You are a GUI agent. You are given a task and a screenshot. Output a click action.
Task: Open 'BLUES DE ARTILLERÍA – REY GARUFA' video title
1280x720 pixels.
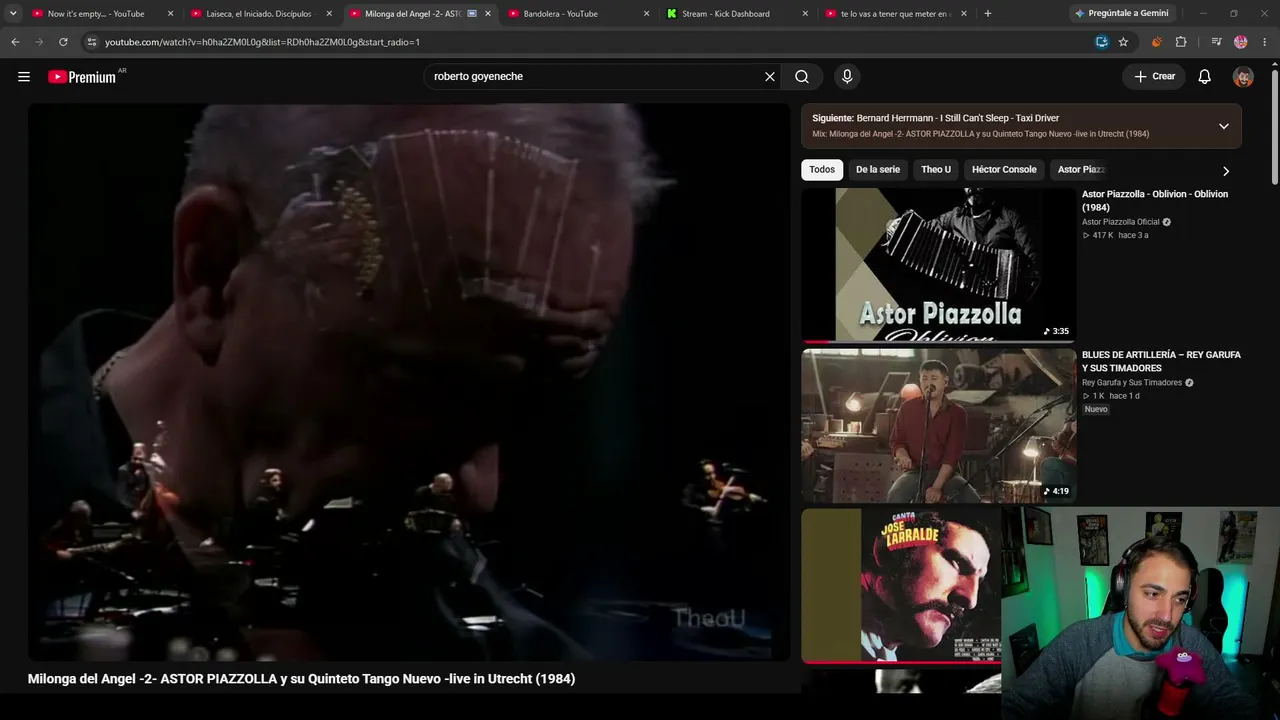pyautogui.click(x=1161, y=361)
